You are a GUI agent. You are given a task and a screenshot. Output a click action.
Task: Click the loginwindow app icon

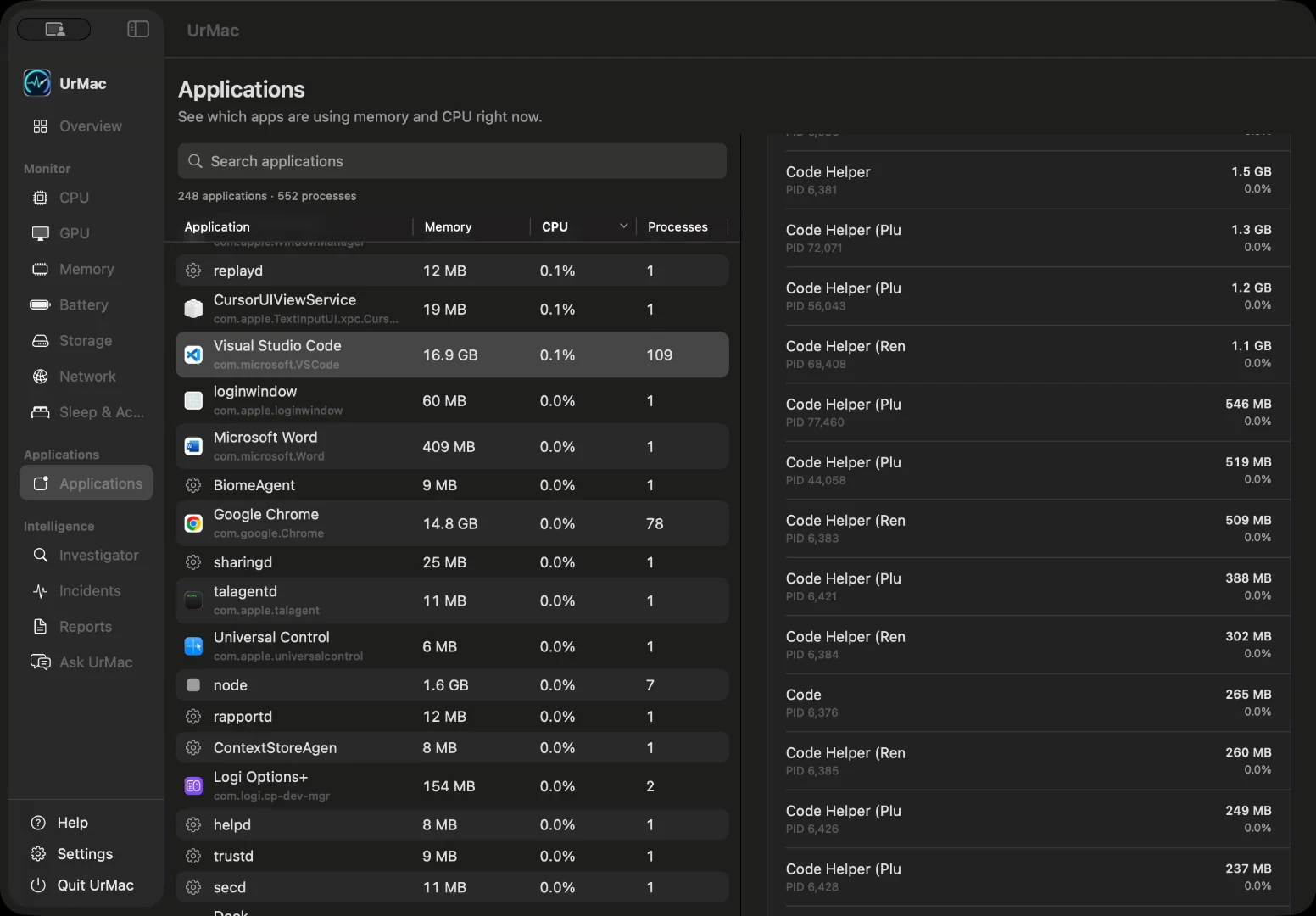[193, 400]
